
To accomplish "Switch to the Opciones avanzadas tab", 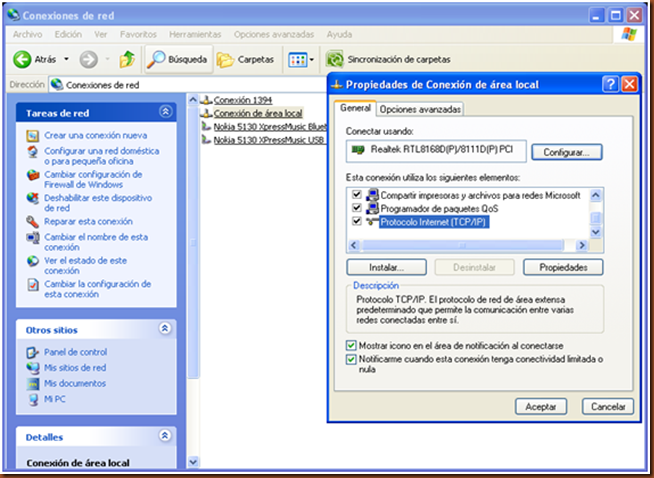I will click(420, 109).
